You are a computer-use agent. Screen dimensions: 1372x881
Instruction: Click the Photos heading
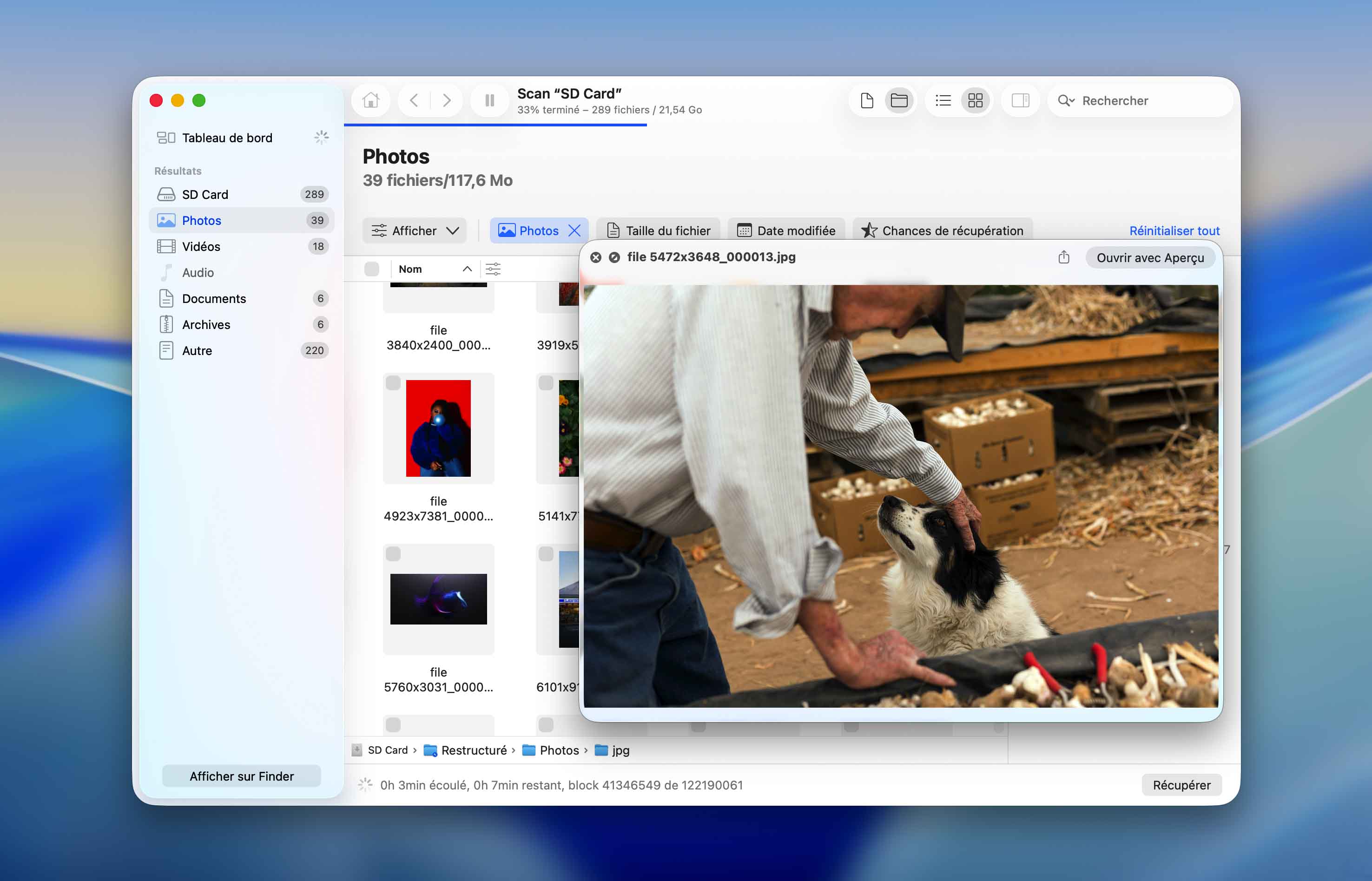396,157
